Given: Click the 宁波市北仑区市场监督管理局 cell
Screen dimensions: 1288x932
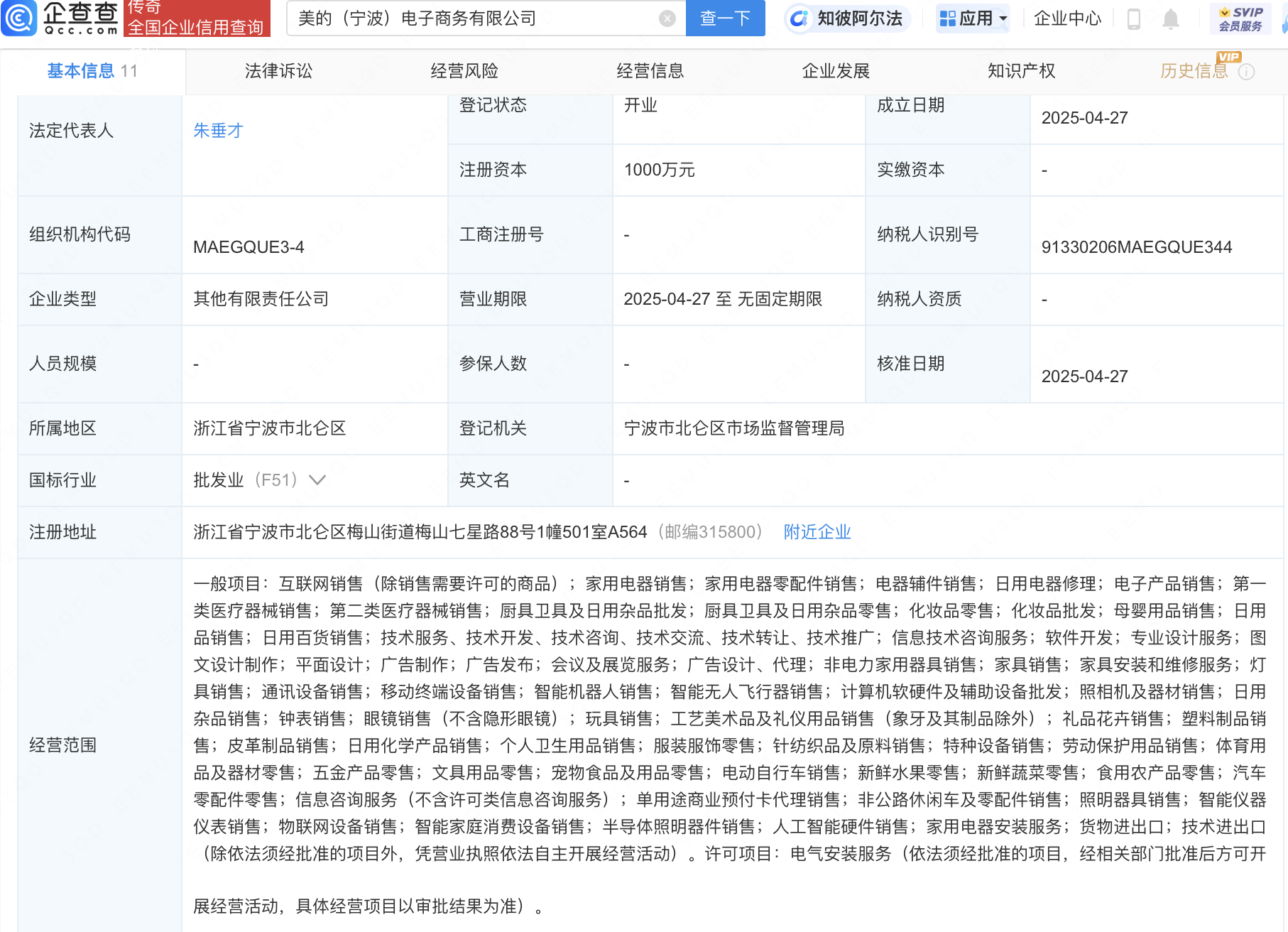Looking at the screenshot, I should pos(734,428).
